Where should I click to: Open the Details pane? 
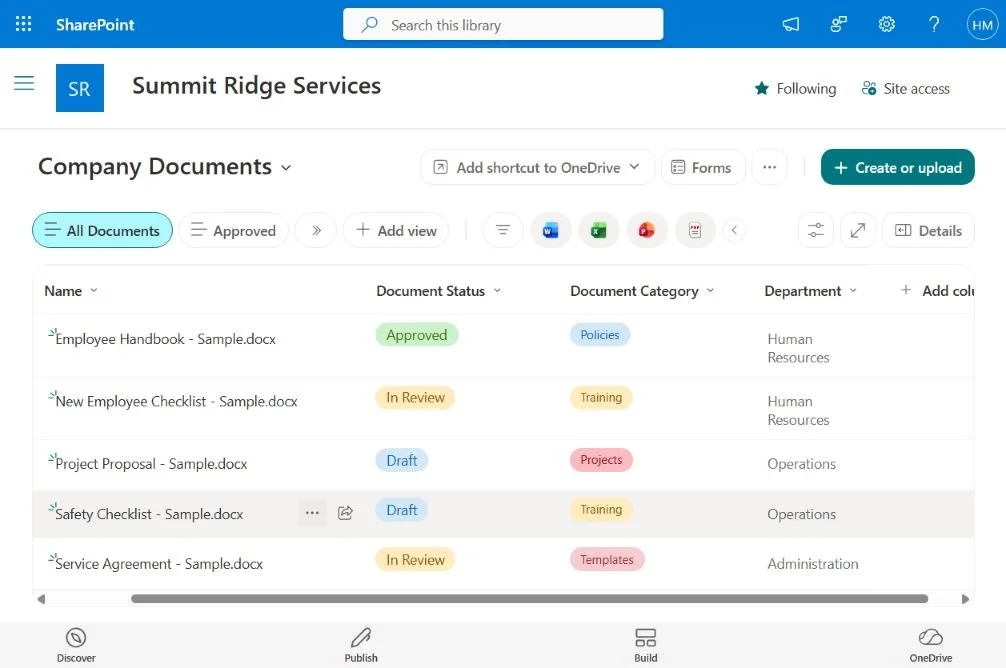(928, 230)
